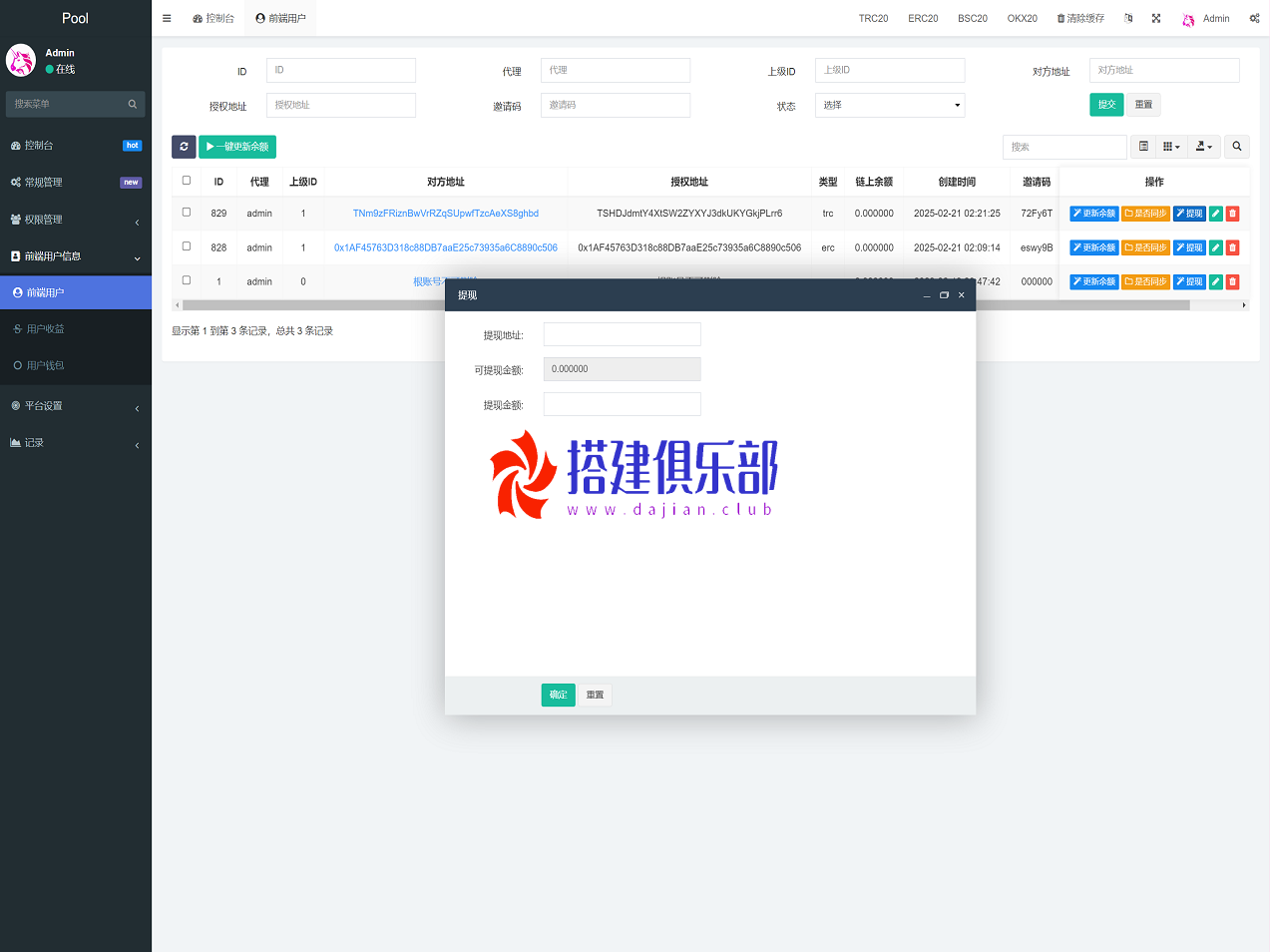Maximize the 提现 dialog
The height and width of the screenshot is (952, 1270).
[944, 295]
